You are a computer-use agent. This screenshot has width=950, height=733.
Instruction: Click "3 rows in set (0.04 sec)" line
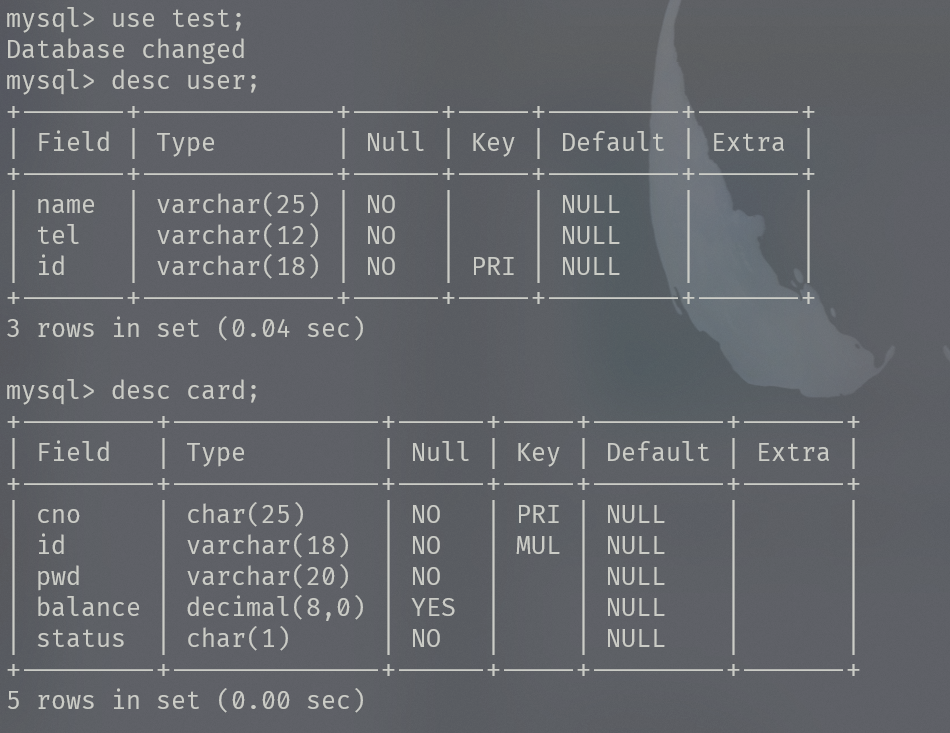click(186, 328)
